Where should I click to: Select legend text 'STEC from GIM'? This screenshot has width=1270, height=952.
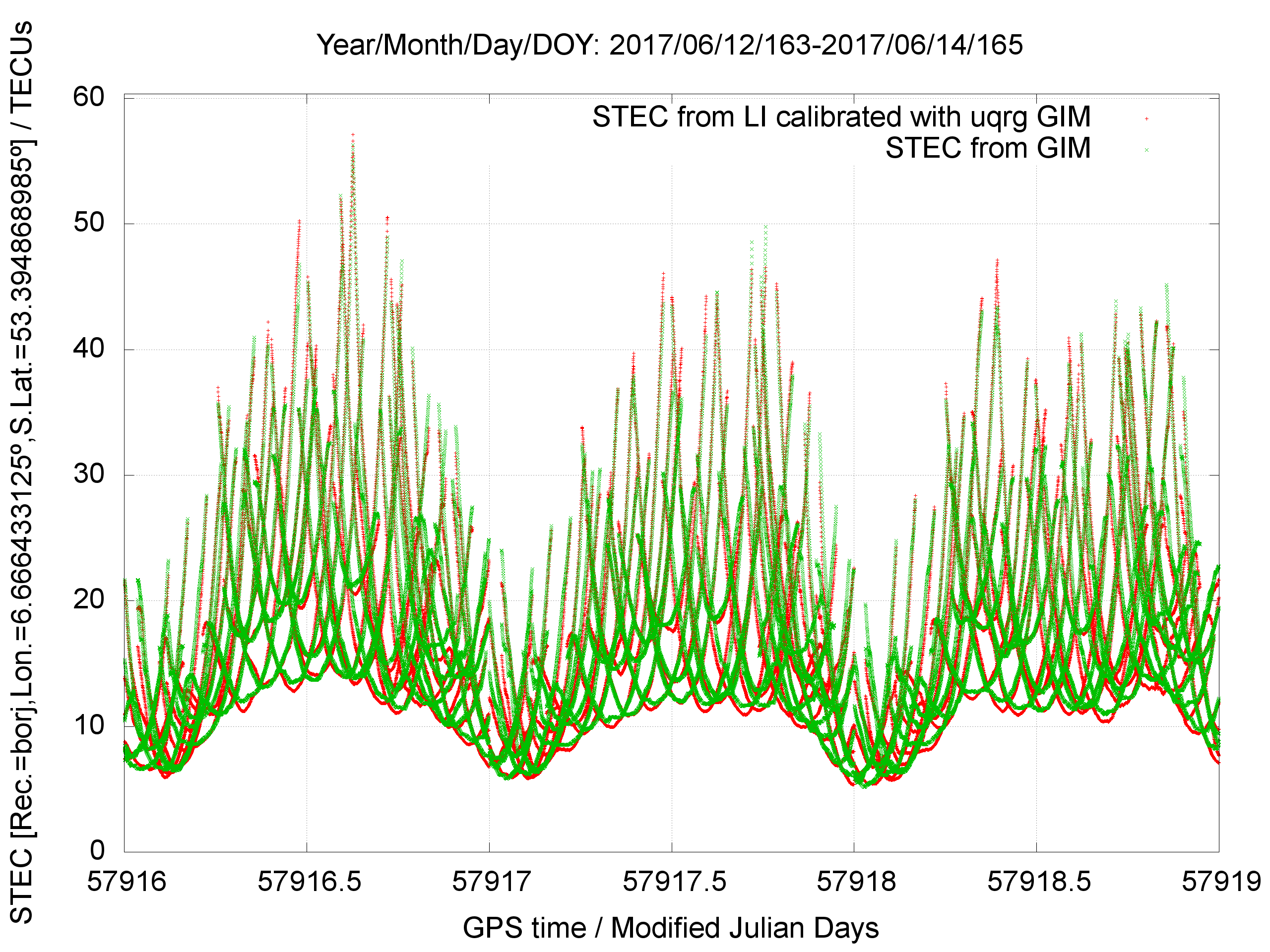pyautogui.click(x=988, y=148)
